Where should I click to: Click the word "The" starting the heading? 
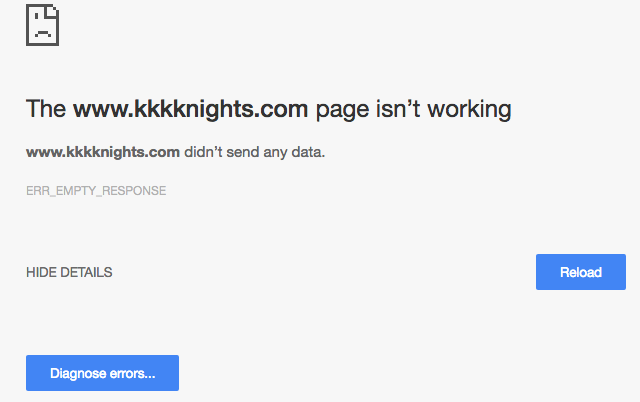pyautogui.click(x=46, y=109)
